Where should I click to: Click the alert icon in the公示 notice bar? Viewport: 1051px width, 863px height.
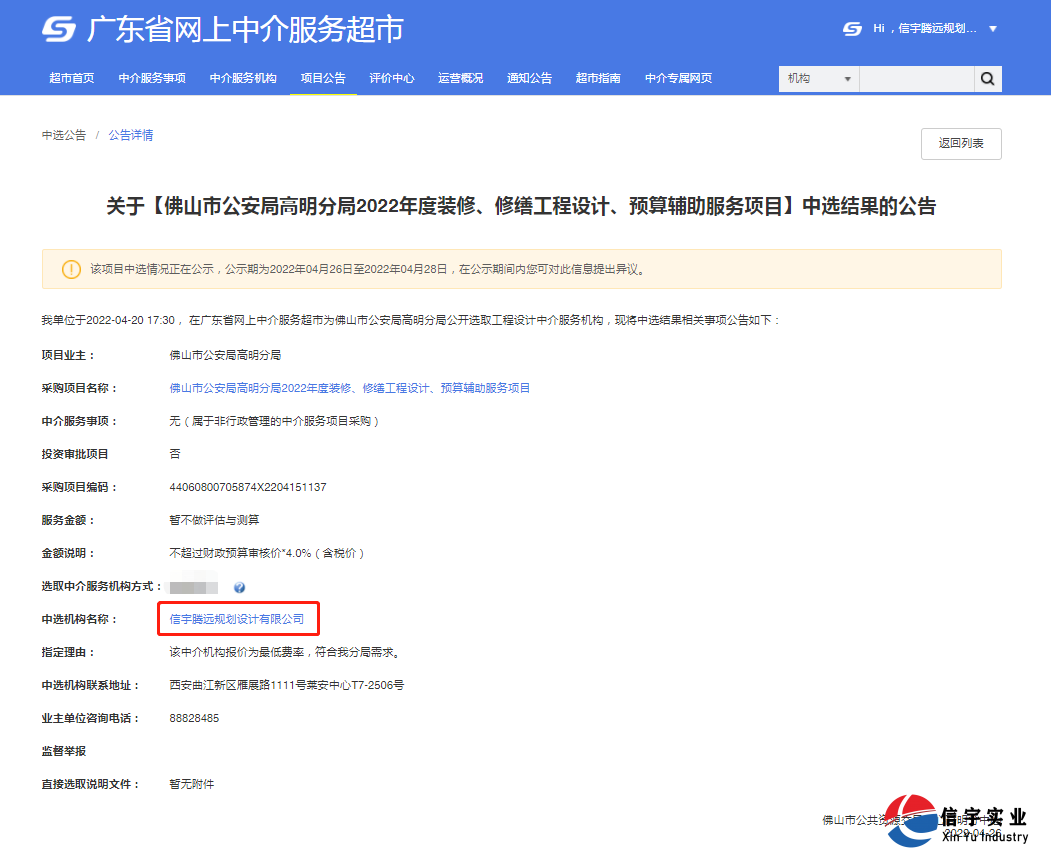pos(69,268)
